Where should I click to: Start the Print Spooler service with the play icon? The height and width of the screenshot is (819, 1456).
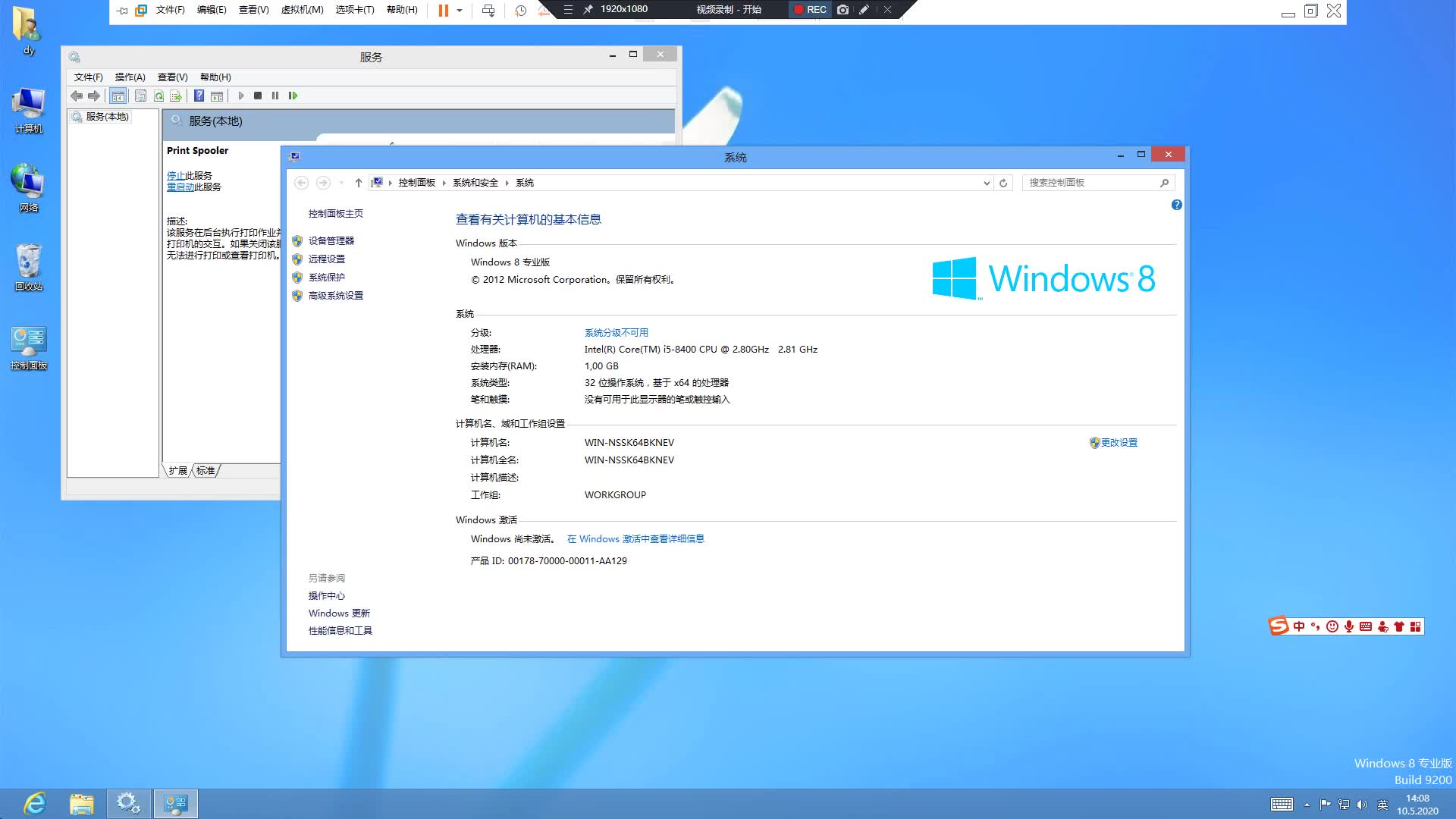[241, 96]
